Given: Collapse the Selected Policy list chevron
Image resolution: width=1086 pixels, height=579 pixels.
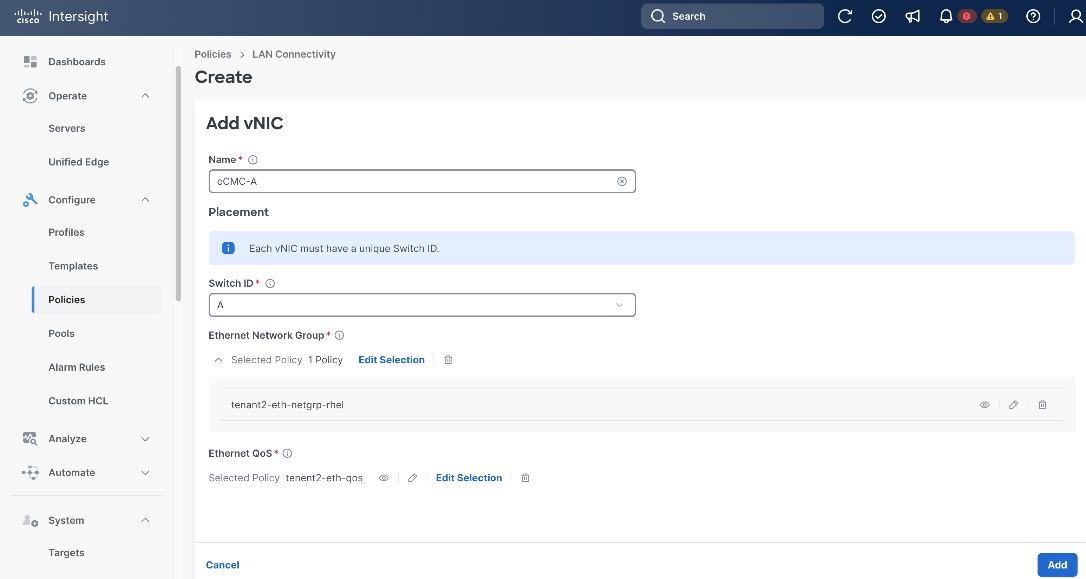Looking at the screenshot, I should [x=218, y=360].
